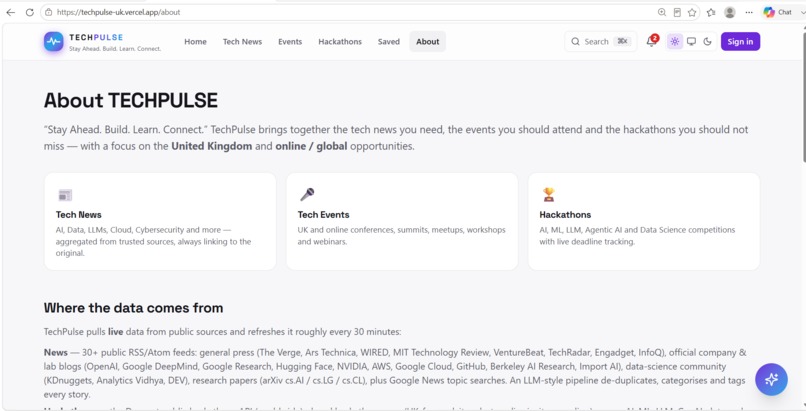Click the trophy icon on Hackathons card

548,194
